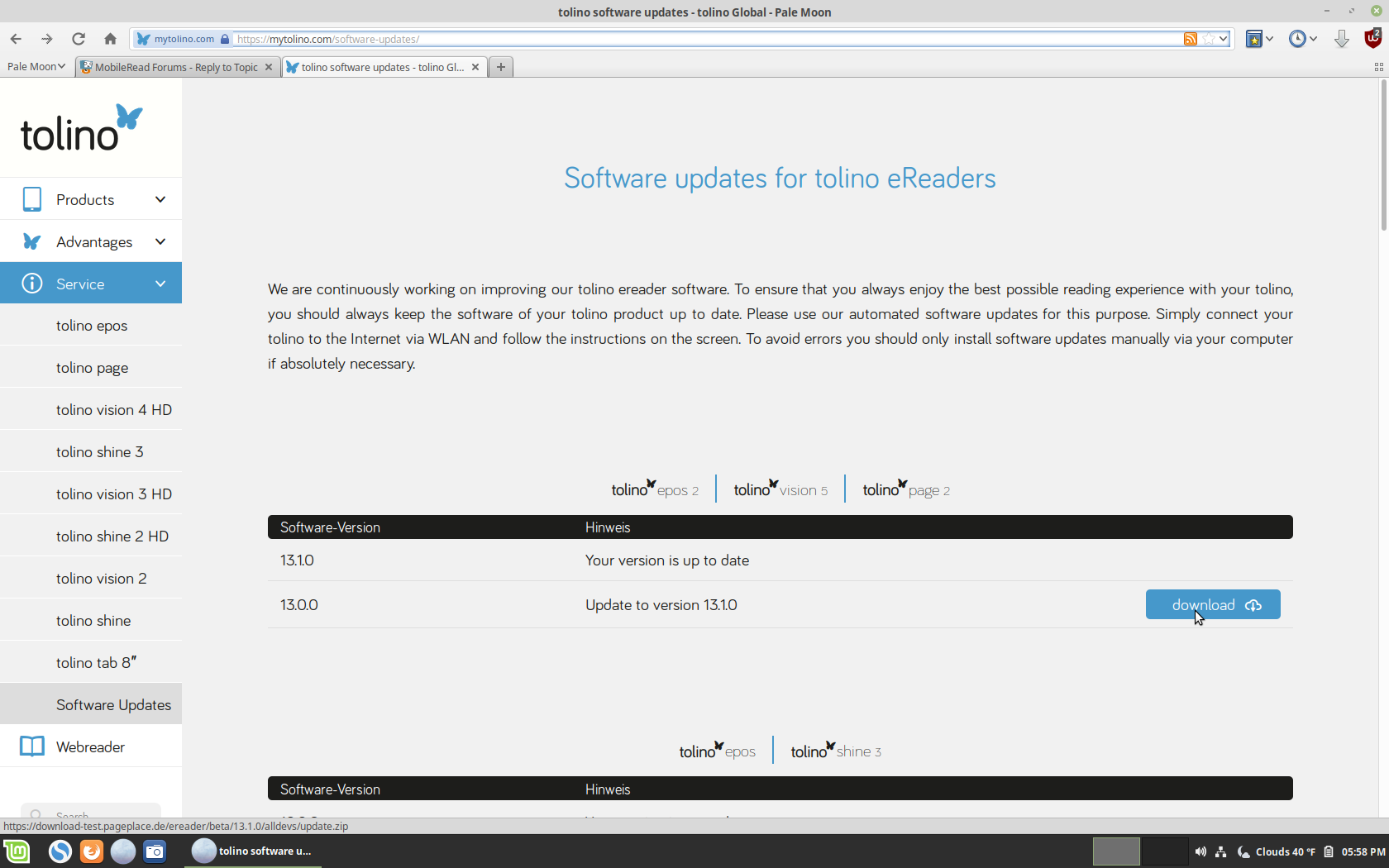Show site identity for mytolino.com

click(183, 39)
